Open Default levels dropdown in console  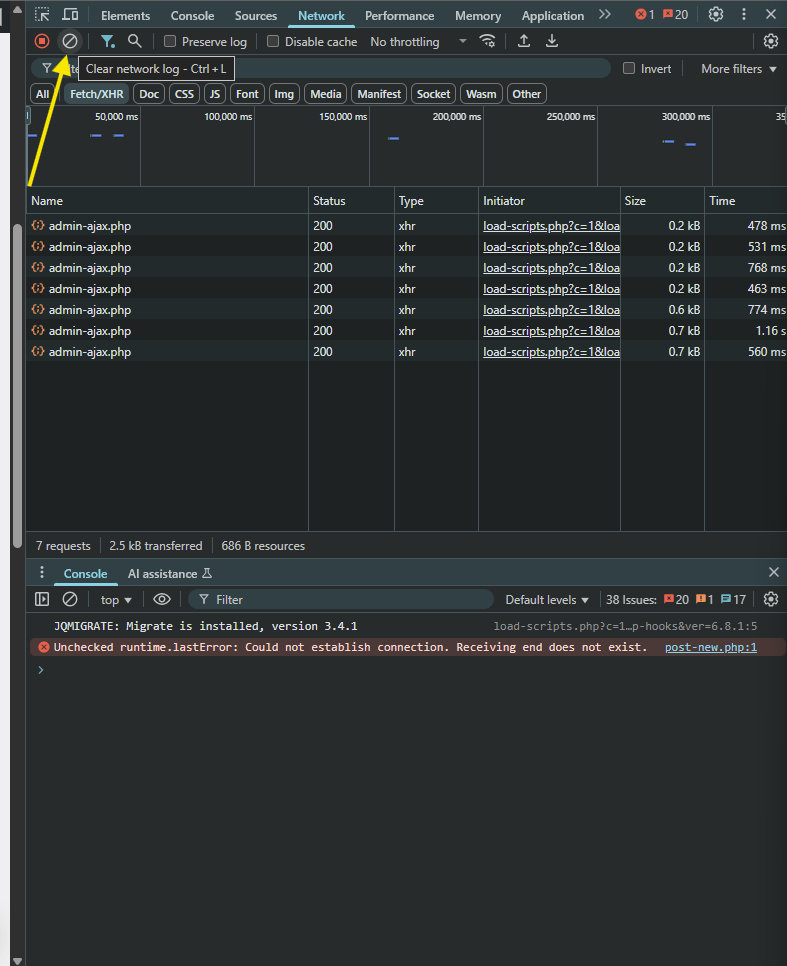click(547, 599)
